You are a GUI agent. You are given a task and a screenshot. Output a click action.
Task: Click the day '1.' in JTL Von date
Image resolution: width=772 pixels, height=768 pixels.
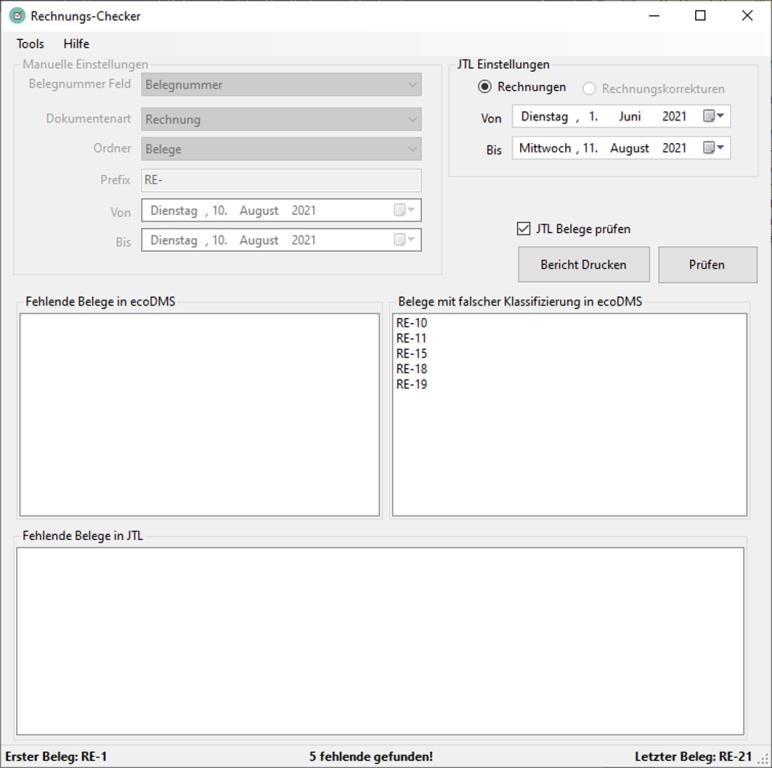coord(593,116)
